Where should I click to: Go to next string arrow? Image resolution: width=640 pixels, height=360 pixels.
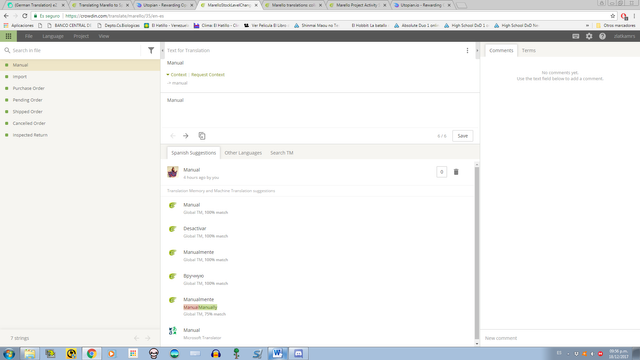[x=186, y=136]
